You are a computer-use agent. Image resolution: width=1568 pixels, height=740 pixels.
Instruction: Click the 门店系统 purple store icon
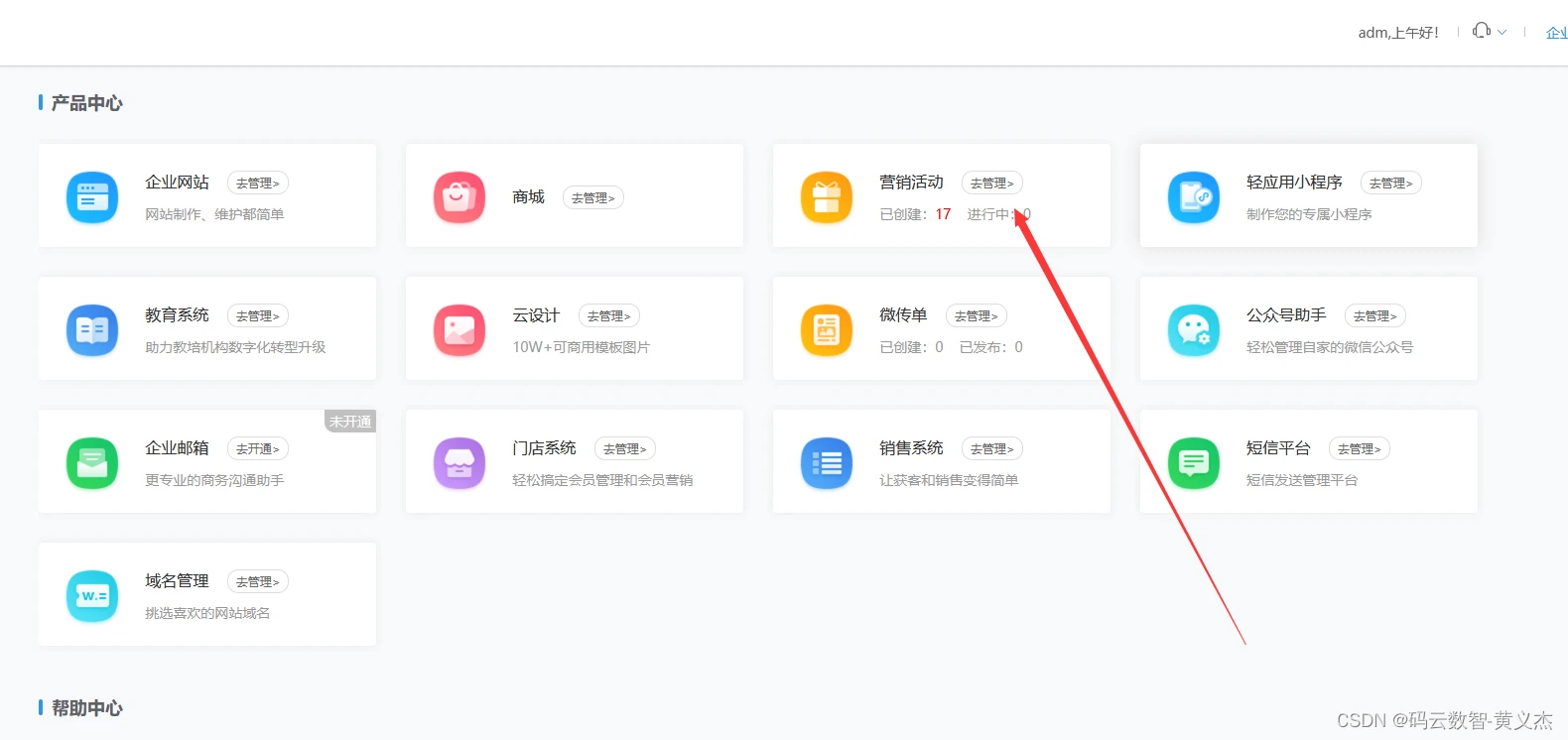[459, 463]
